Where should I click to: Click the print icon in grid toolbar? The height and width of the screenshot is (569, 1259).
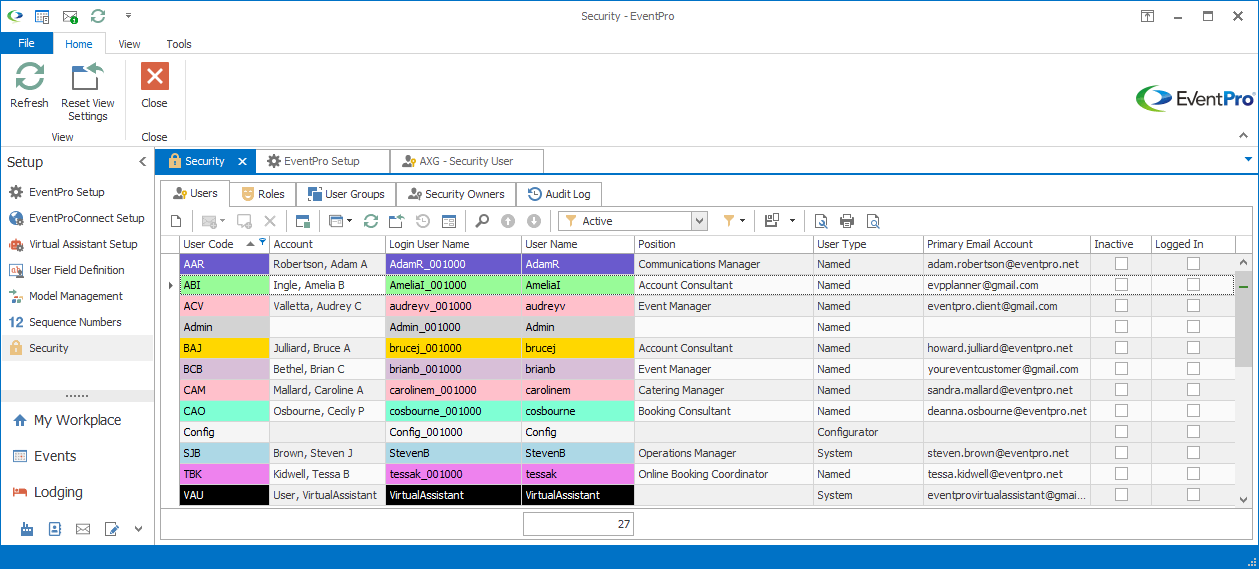click(847, 221)
